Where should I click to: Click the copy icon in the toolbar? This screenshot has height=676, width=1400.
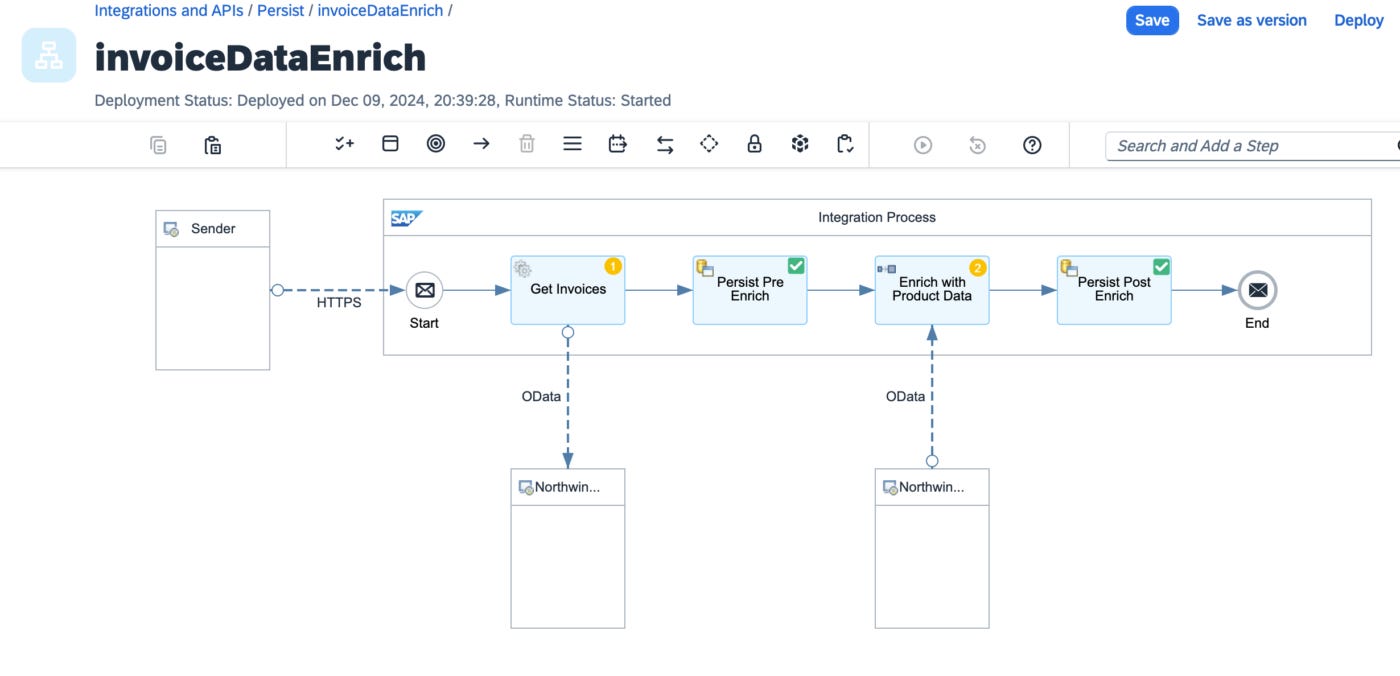coord(158,145)
